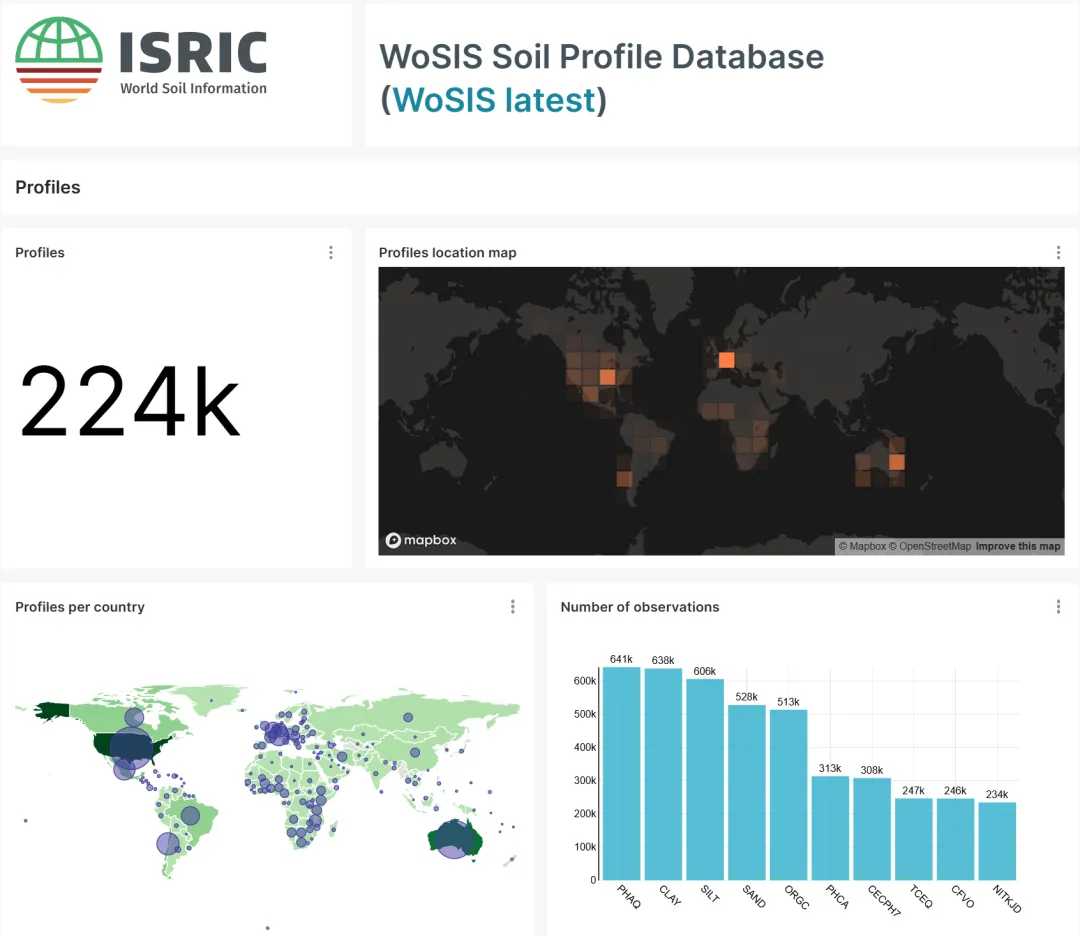Click the Profiles location map title
Viewport: 1080px width, 936px height.
coord(448,253)
